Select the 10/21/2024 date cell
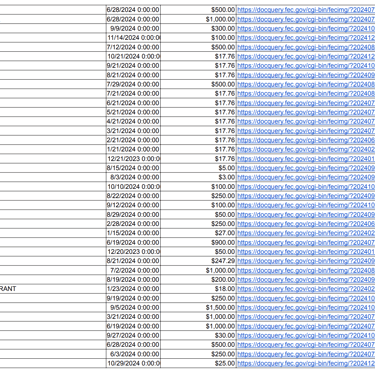This screenshot has width=375, height=375. point(133,57)
